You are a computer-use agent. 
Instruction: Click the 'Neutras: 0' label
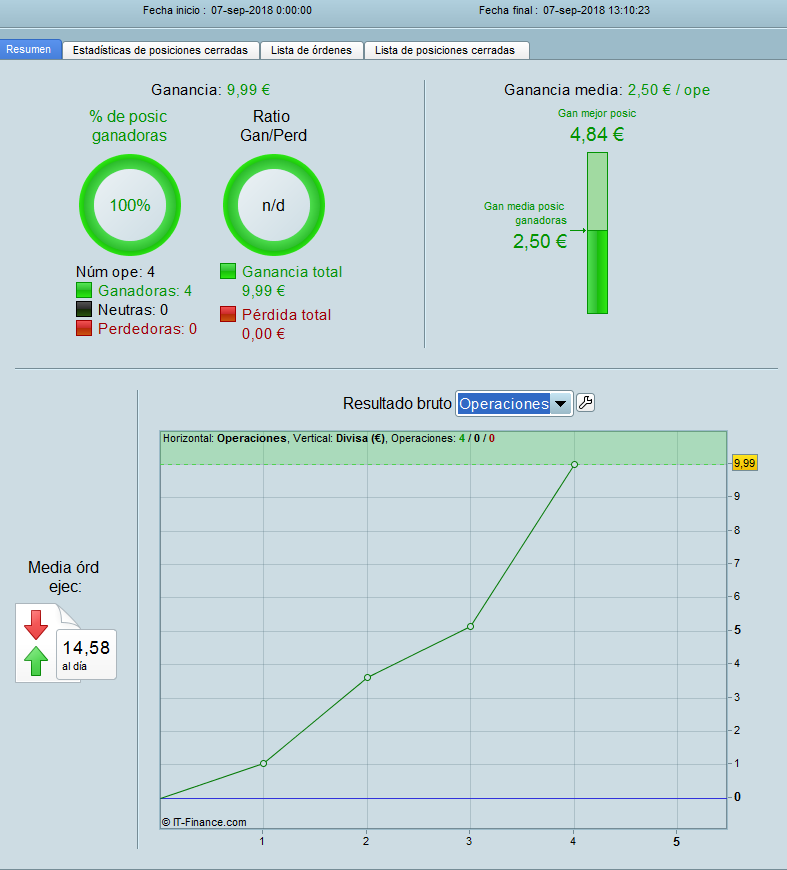tap(133, 310)
